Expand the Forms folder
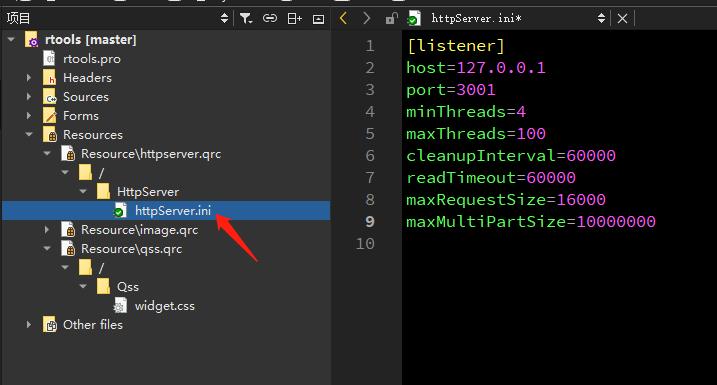Screen dimensions: 717x385 (x=29, y=116)
